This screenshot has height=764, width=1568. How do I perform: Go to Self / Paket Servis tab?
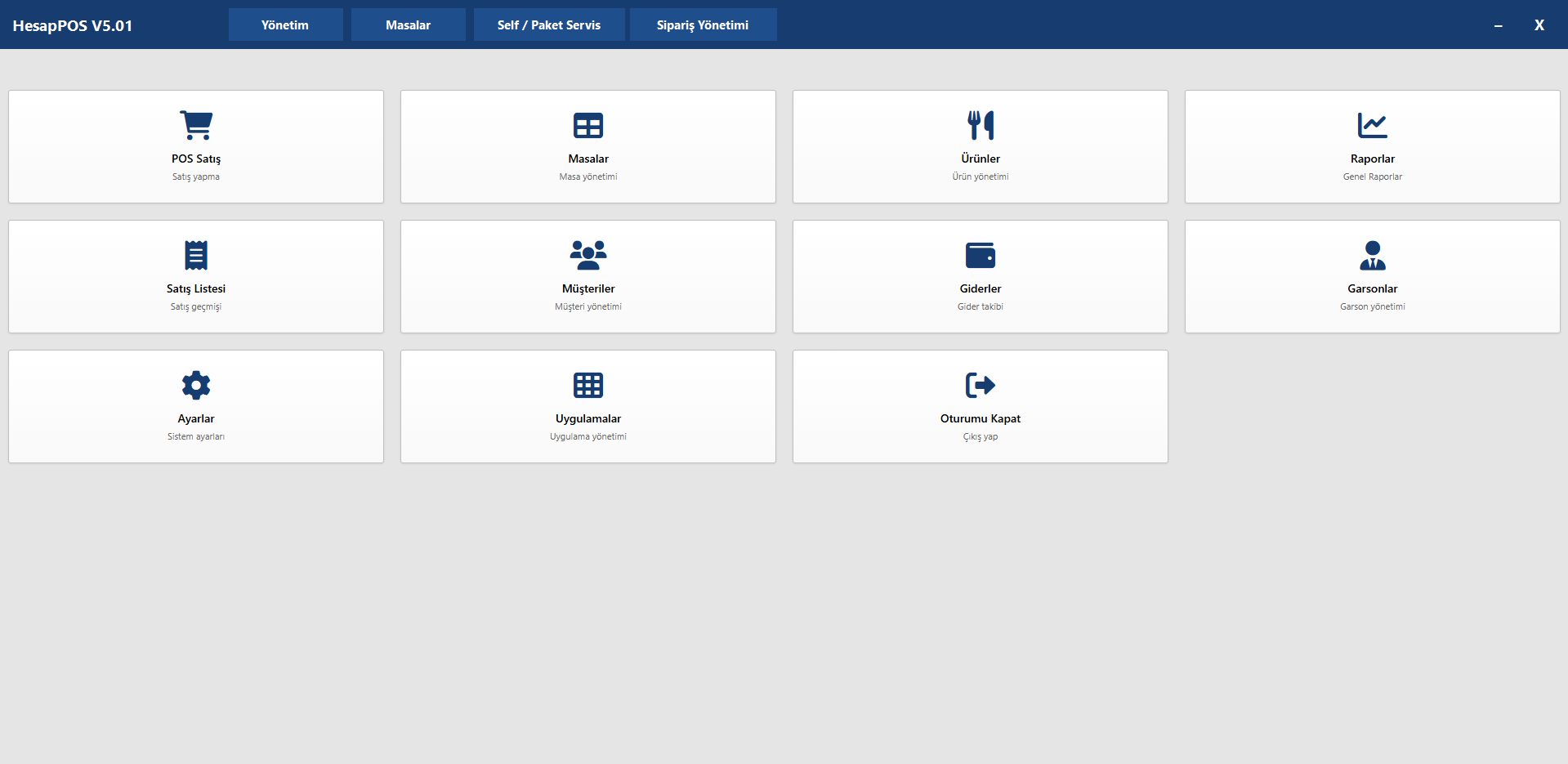click(x=549, y=25)
